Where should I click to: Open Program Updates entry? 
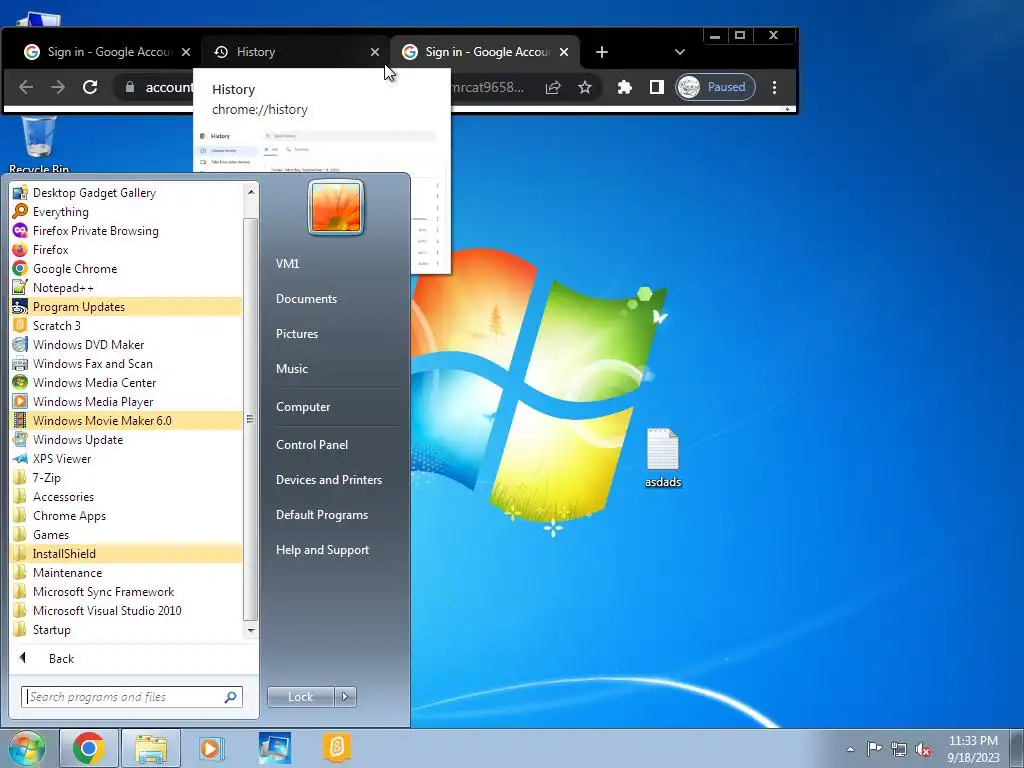point(127,306)
